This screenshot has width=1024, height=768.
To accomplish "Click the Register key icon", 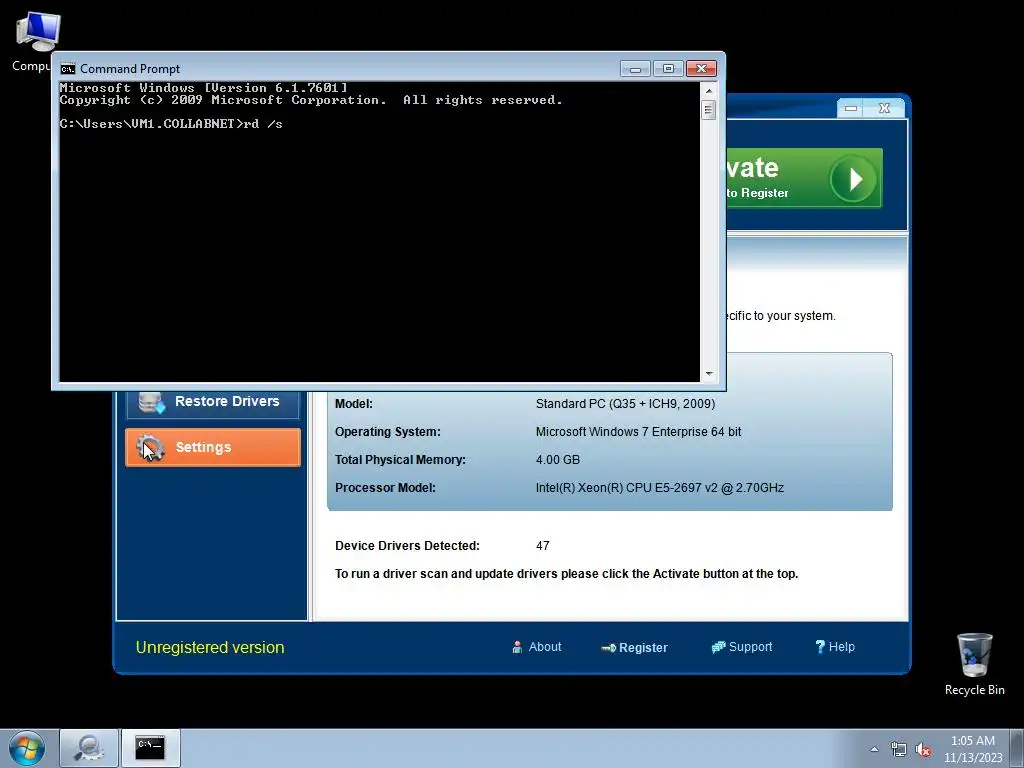I will pos(608,648).
